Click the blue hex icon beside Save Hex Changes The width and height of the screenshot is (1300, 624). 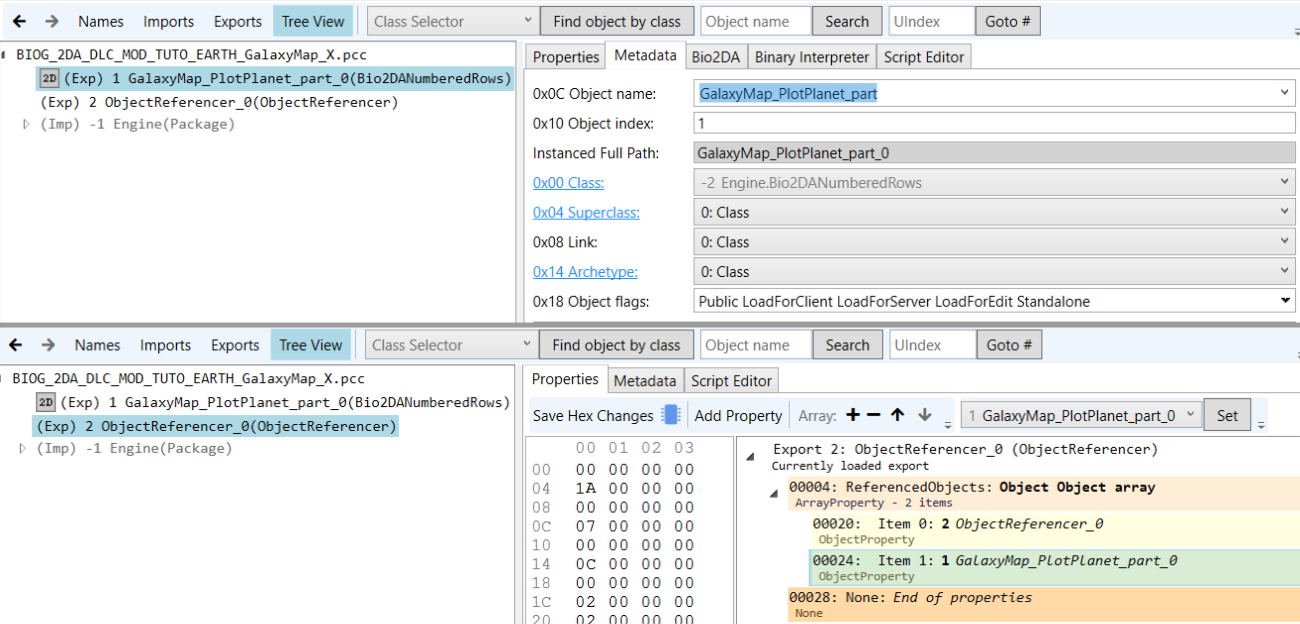coord(671,415)
